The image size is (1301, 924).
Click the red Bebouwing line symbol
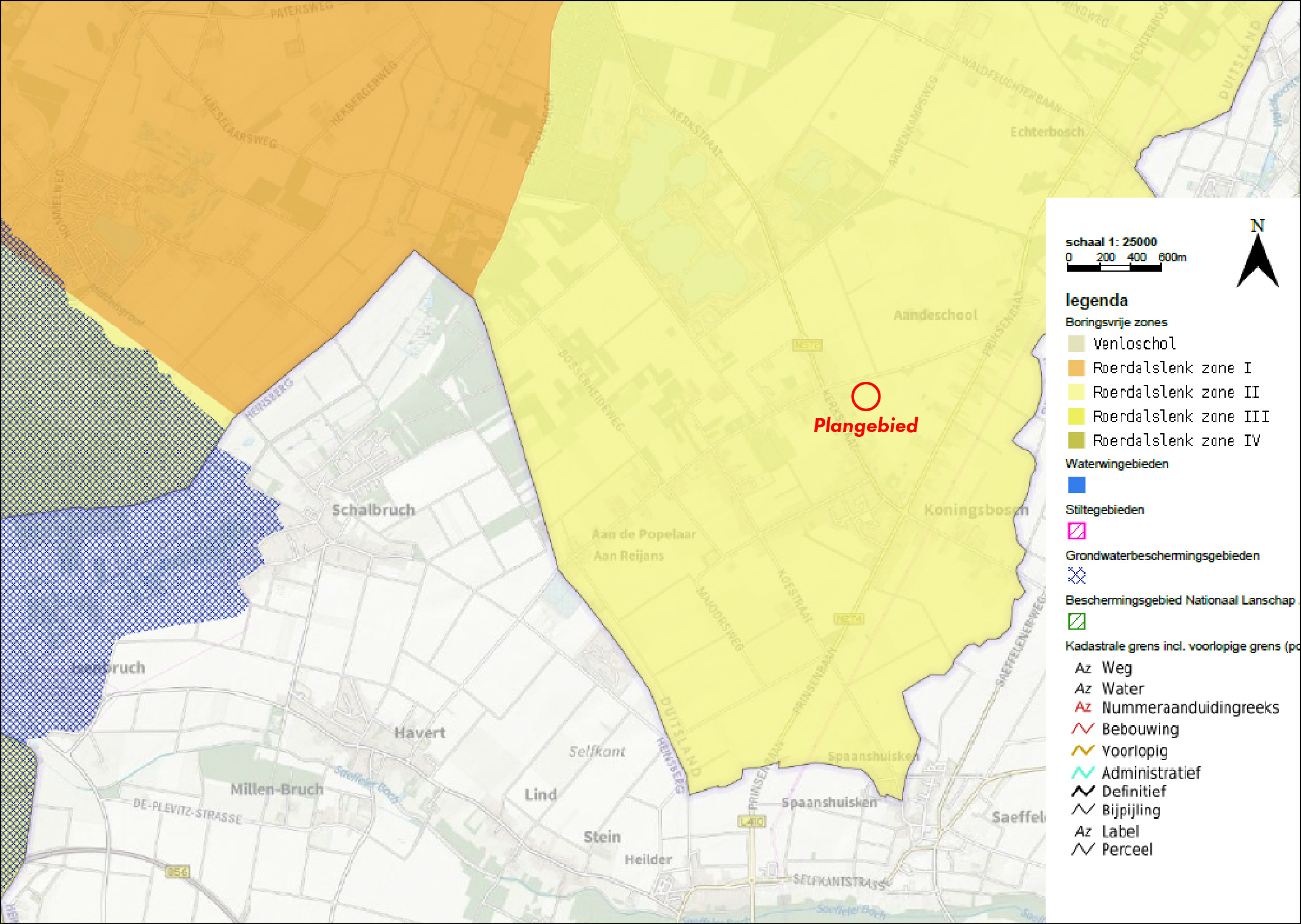pyautogui.click(x=1082, y=729)
